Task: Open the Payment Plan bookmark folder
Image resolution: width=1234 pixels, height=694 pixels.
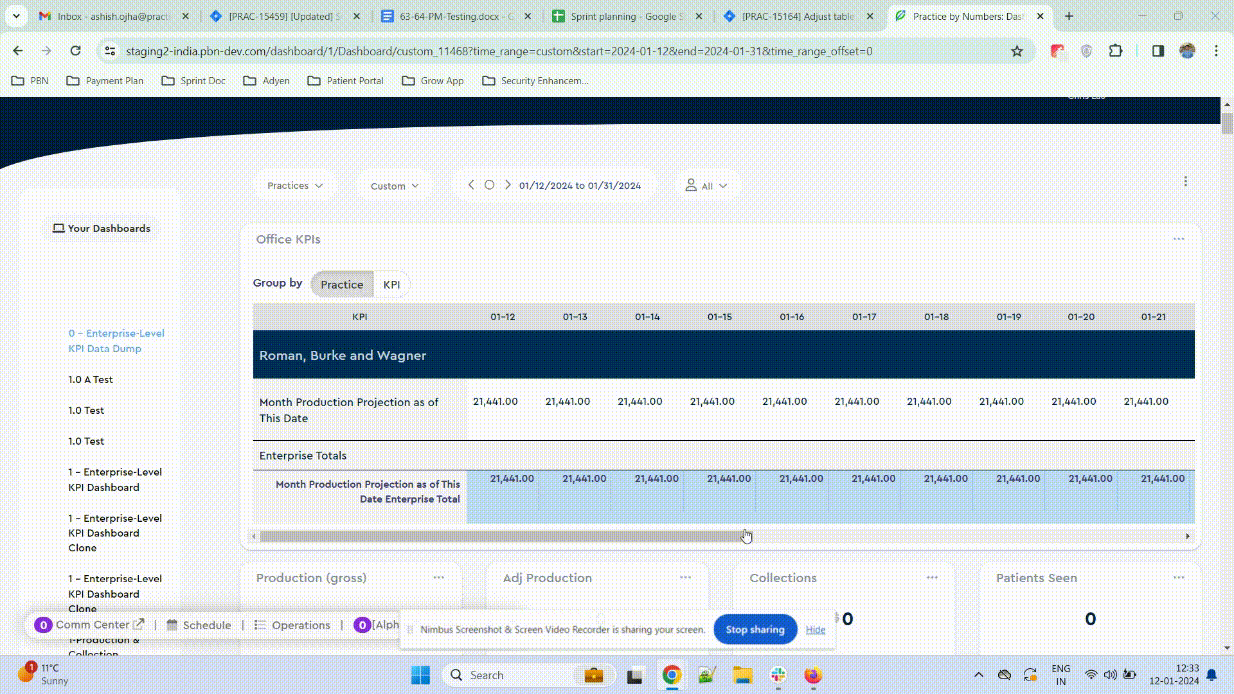Action: point(104,80)
